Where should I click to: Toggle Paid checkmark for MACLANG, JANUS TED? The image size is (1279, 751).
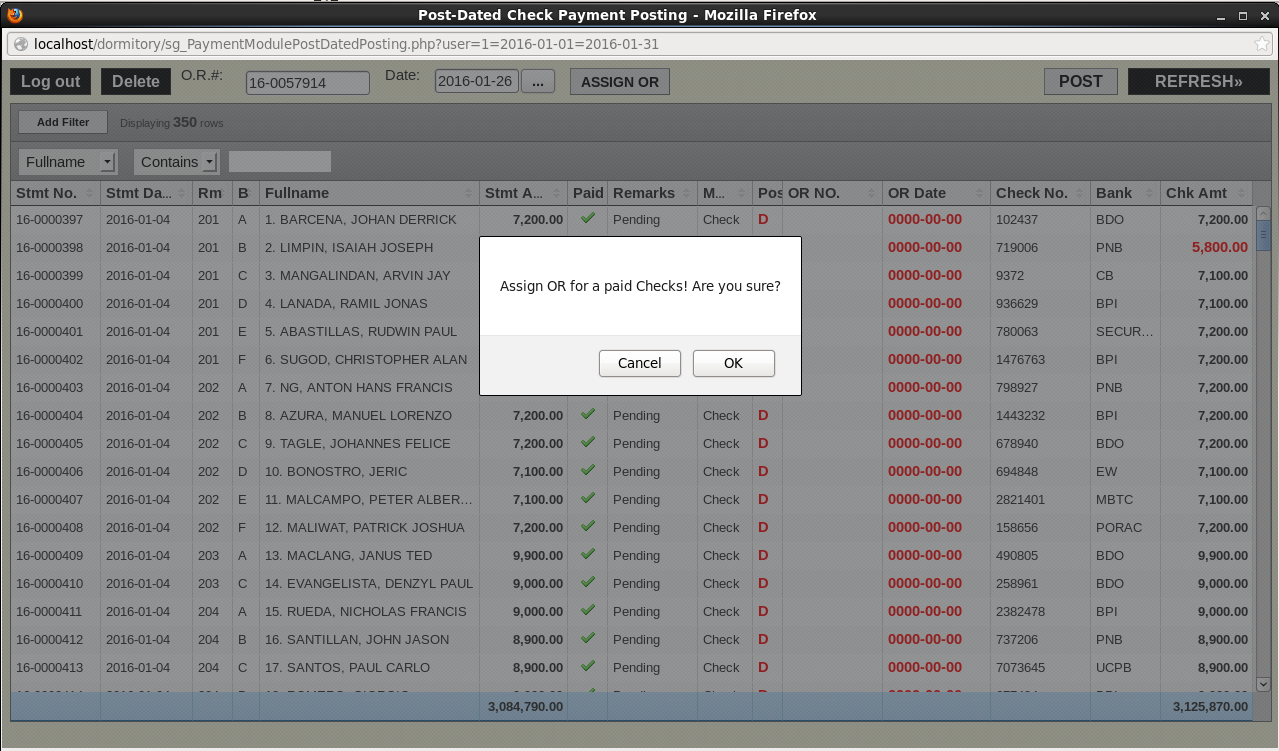tap(588, 554)
